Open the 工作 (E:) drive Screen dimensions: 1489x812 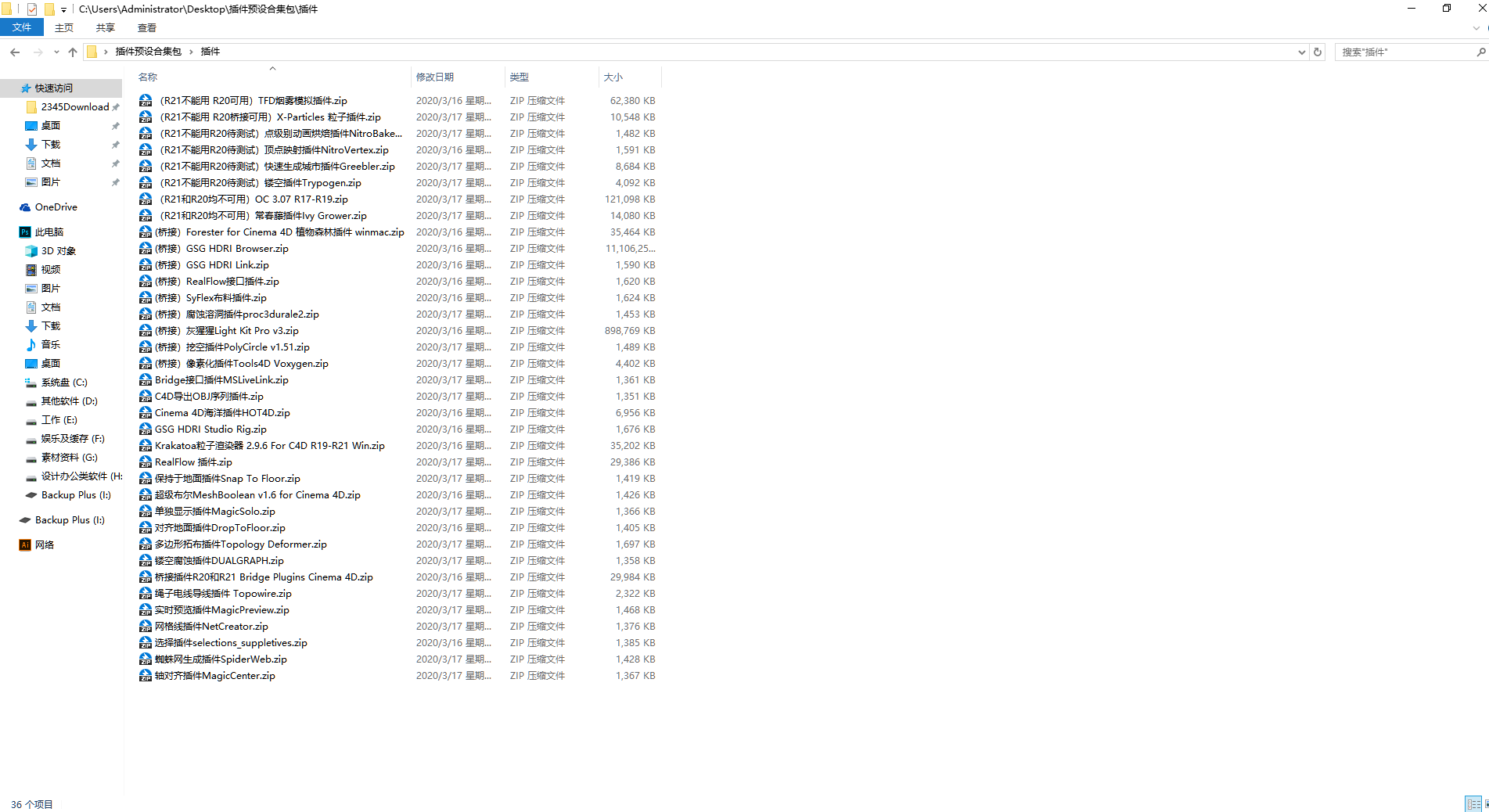click(59, 420)
